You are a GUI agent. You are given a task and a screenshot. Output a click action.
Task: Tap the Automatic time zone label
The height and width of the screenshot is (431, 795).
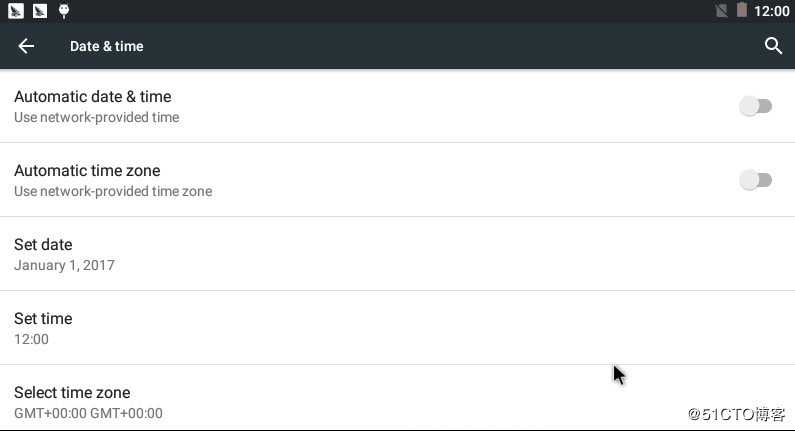point(87,170)
